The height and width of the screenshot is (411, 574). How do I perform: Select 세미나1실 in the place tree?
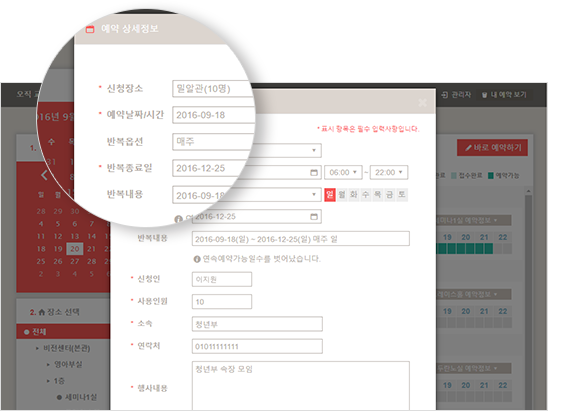coord(81,397)
